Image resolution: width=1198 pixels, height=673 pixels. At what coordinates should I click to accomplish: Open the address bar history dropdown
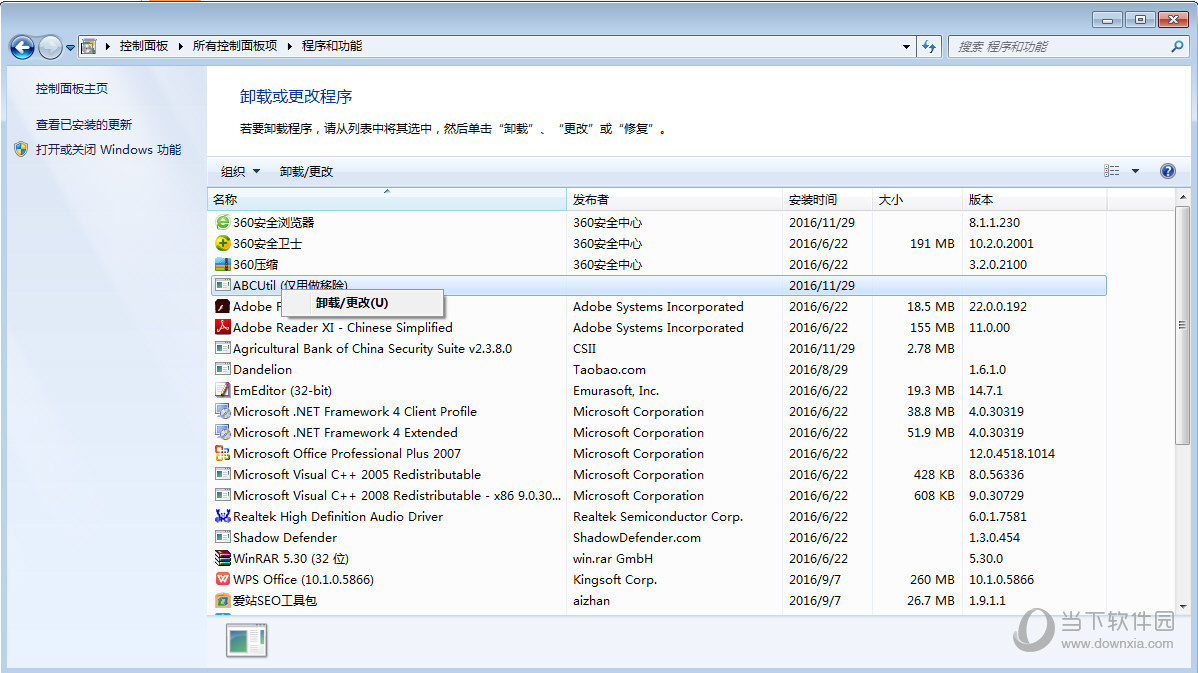click(906, 46)
